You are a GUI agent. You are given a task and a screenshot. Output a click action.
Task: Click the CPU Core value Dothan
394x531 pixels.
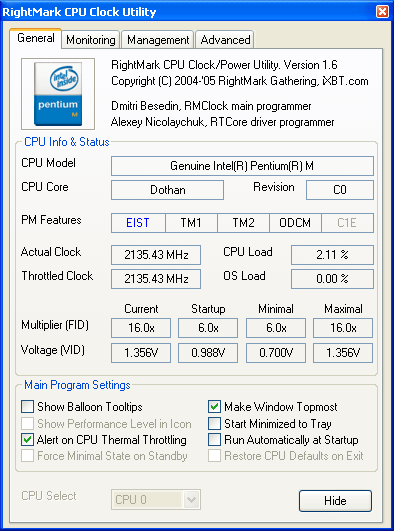[167, 190]
